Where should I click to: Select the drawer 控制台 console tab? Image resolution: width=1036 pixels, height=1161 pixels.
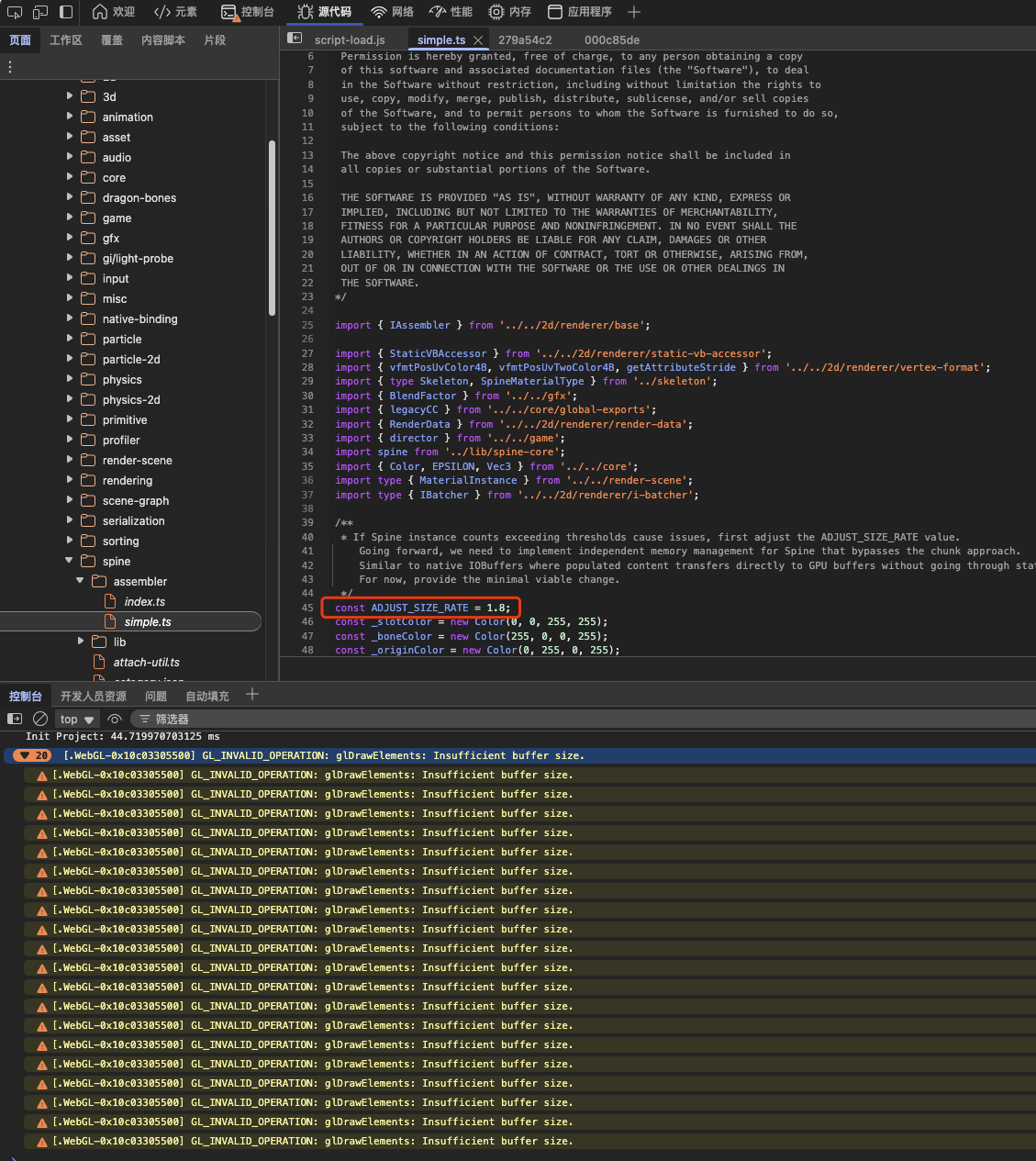pos(26,696)
